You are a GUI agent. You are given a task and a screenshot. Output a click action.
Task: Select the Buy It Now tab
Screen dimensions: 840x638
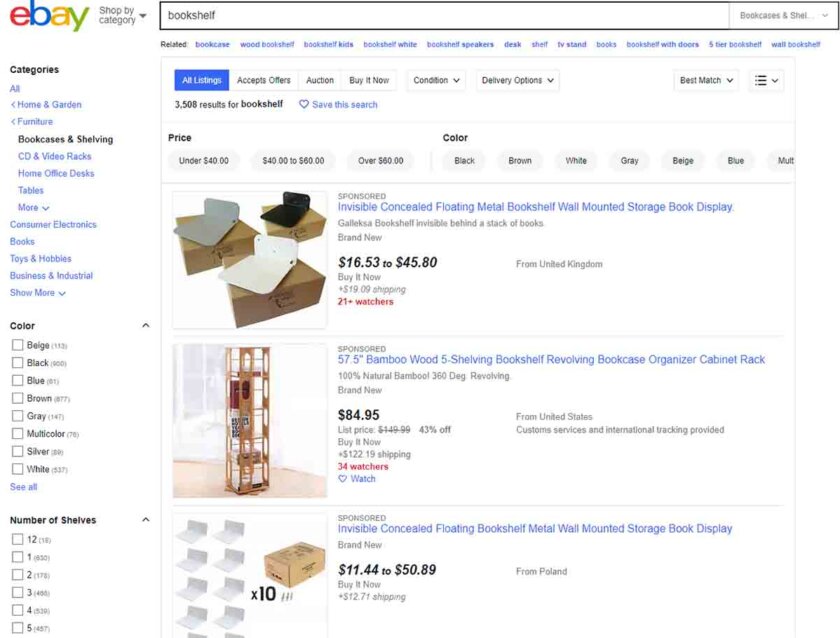click(368, 80)
